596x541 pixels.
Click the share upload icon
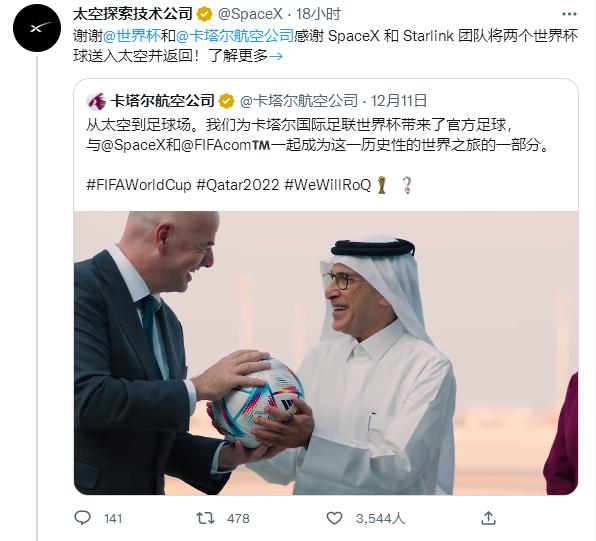click(488, 518)
